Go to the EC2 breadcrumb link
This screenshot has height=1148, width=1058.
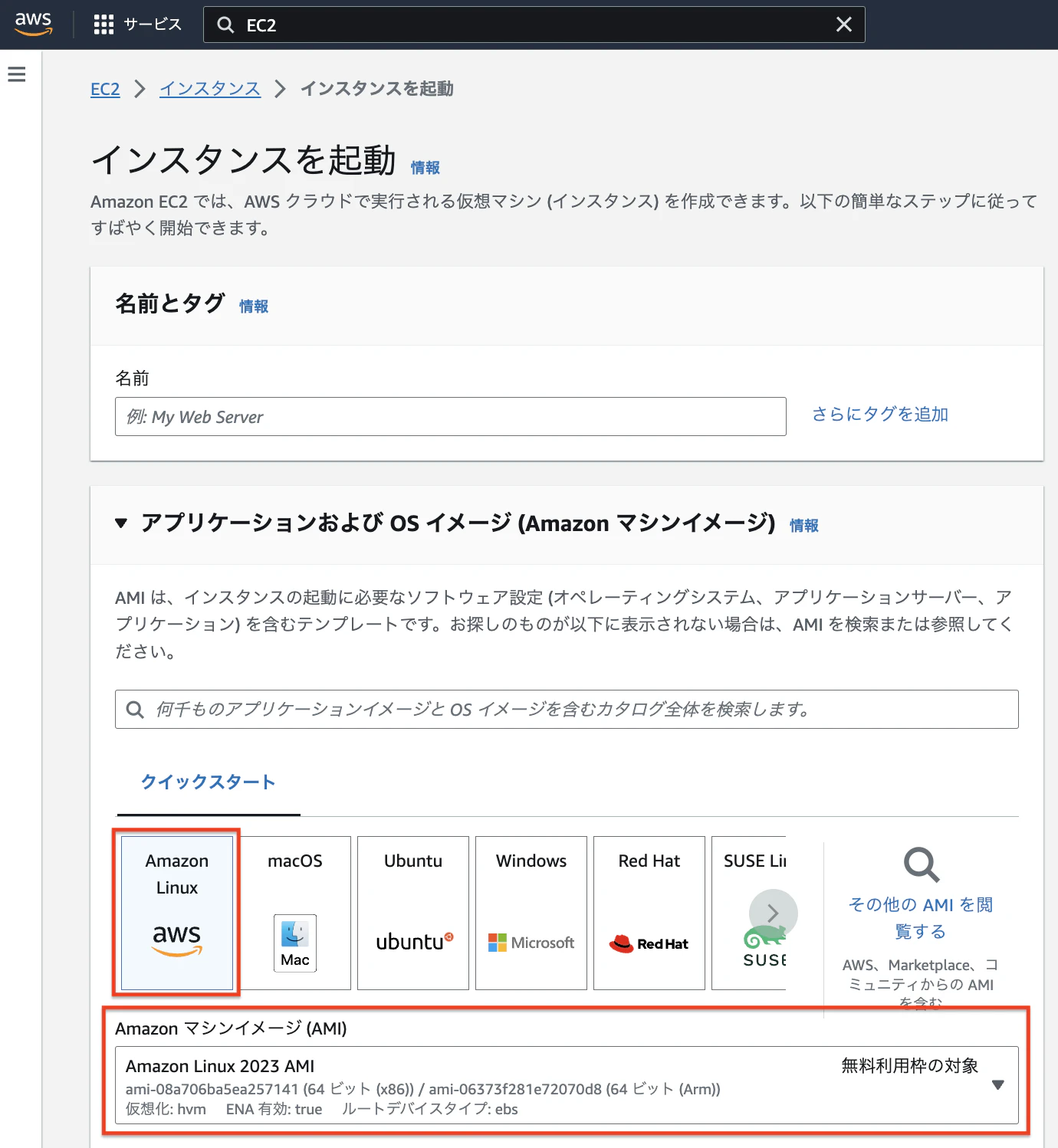[x=105, y=89]
